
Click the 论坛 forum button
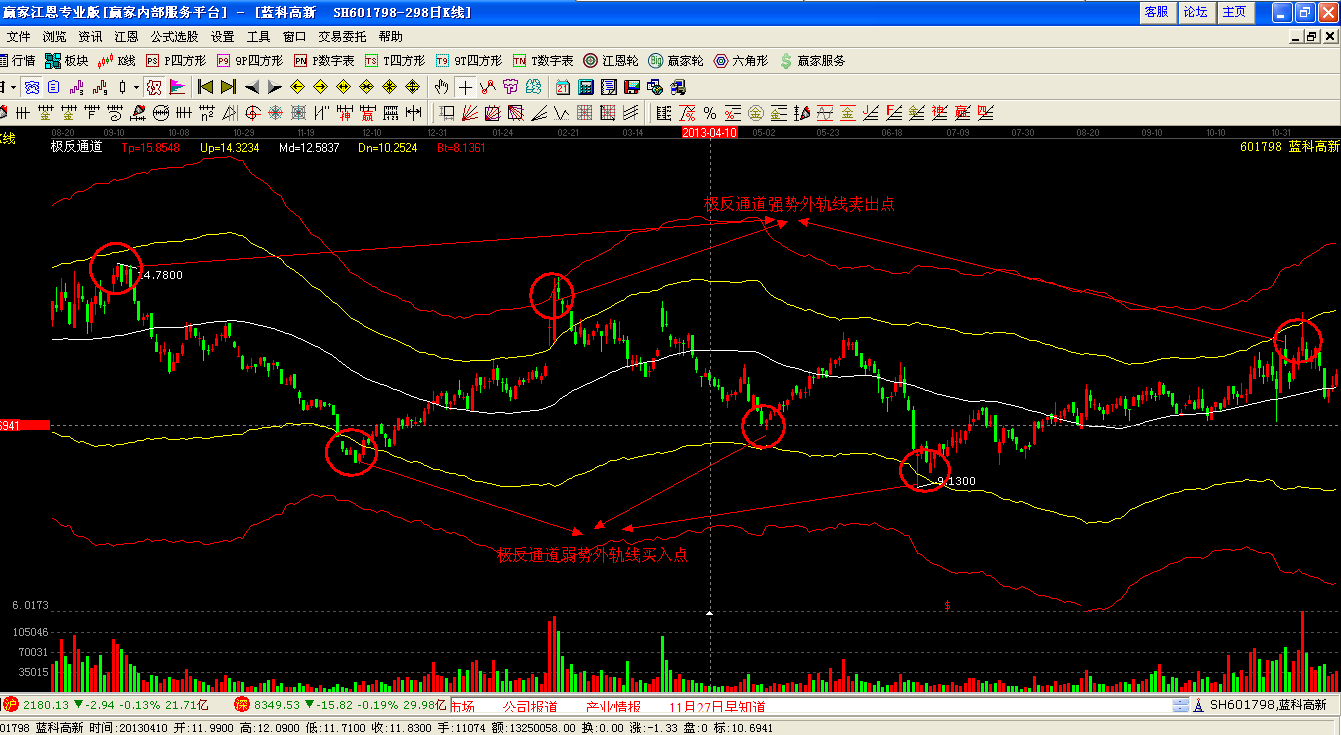(1195, 12)
